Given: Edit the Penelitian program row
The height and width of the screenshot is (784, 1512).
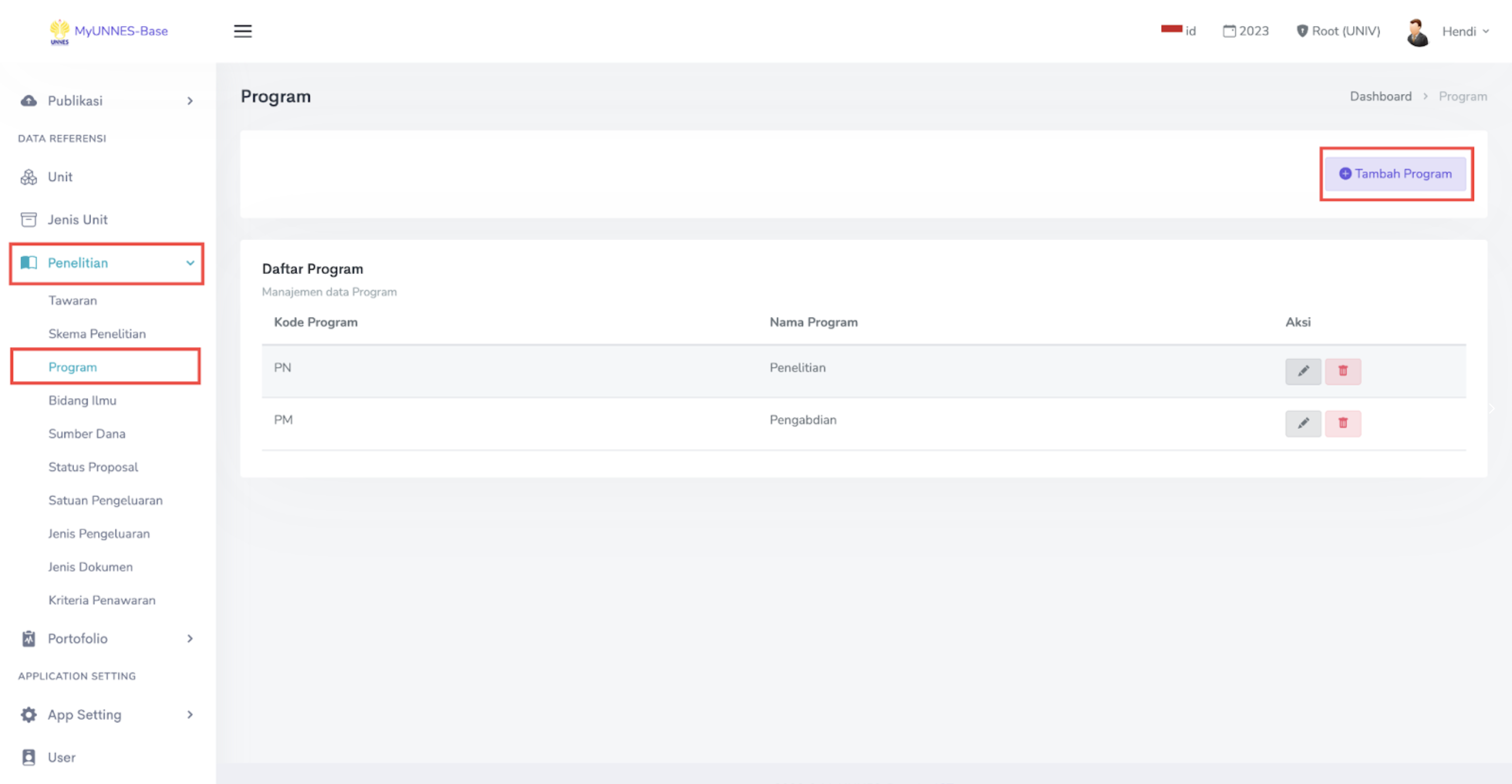Looking at the screenshot, I should [x=1302, y=371].
